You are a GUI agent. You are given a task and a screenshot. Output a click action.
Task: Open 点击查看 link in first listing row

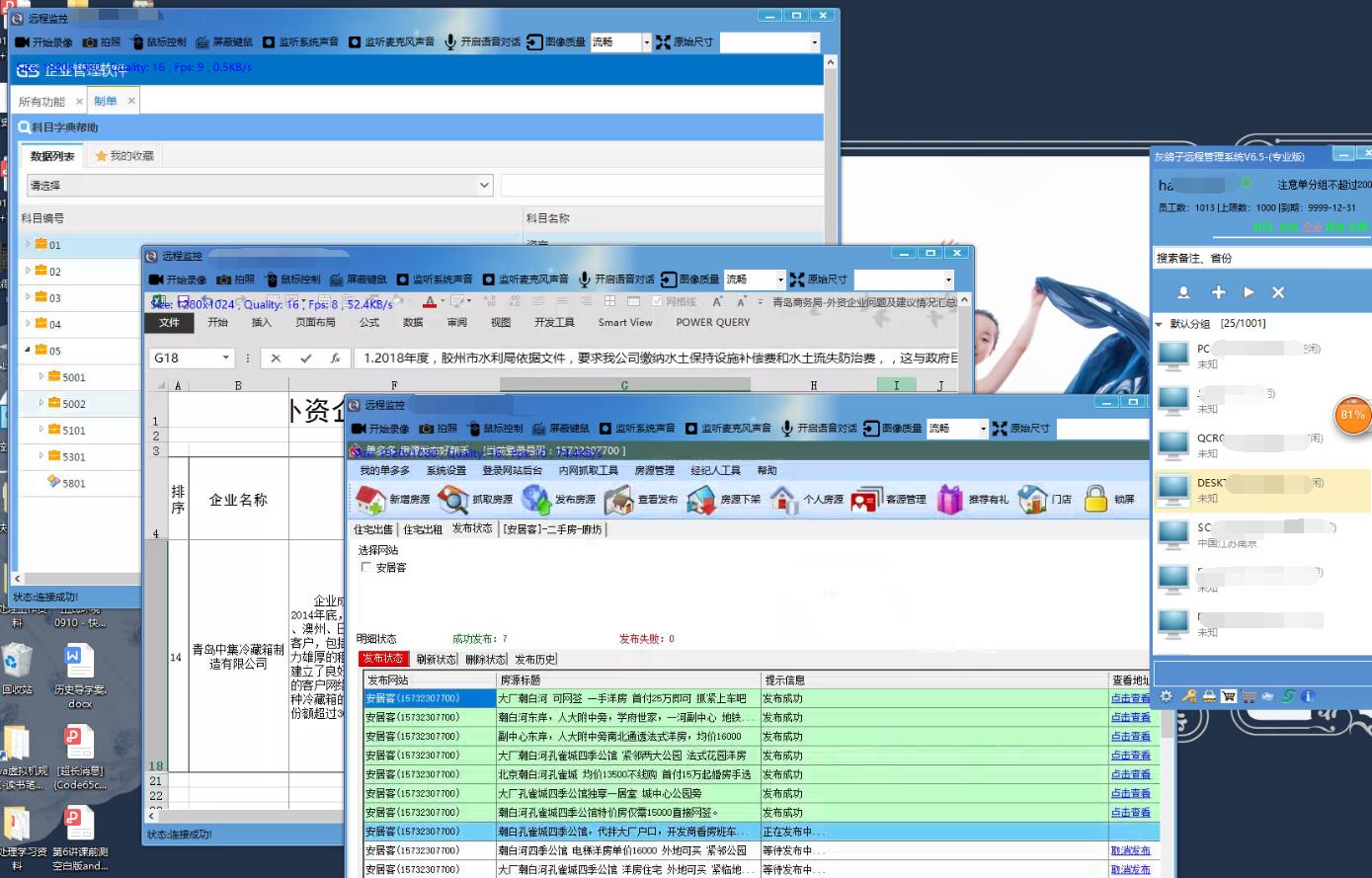pos(1129,699)
